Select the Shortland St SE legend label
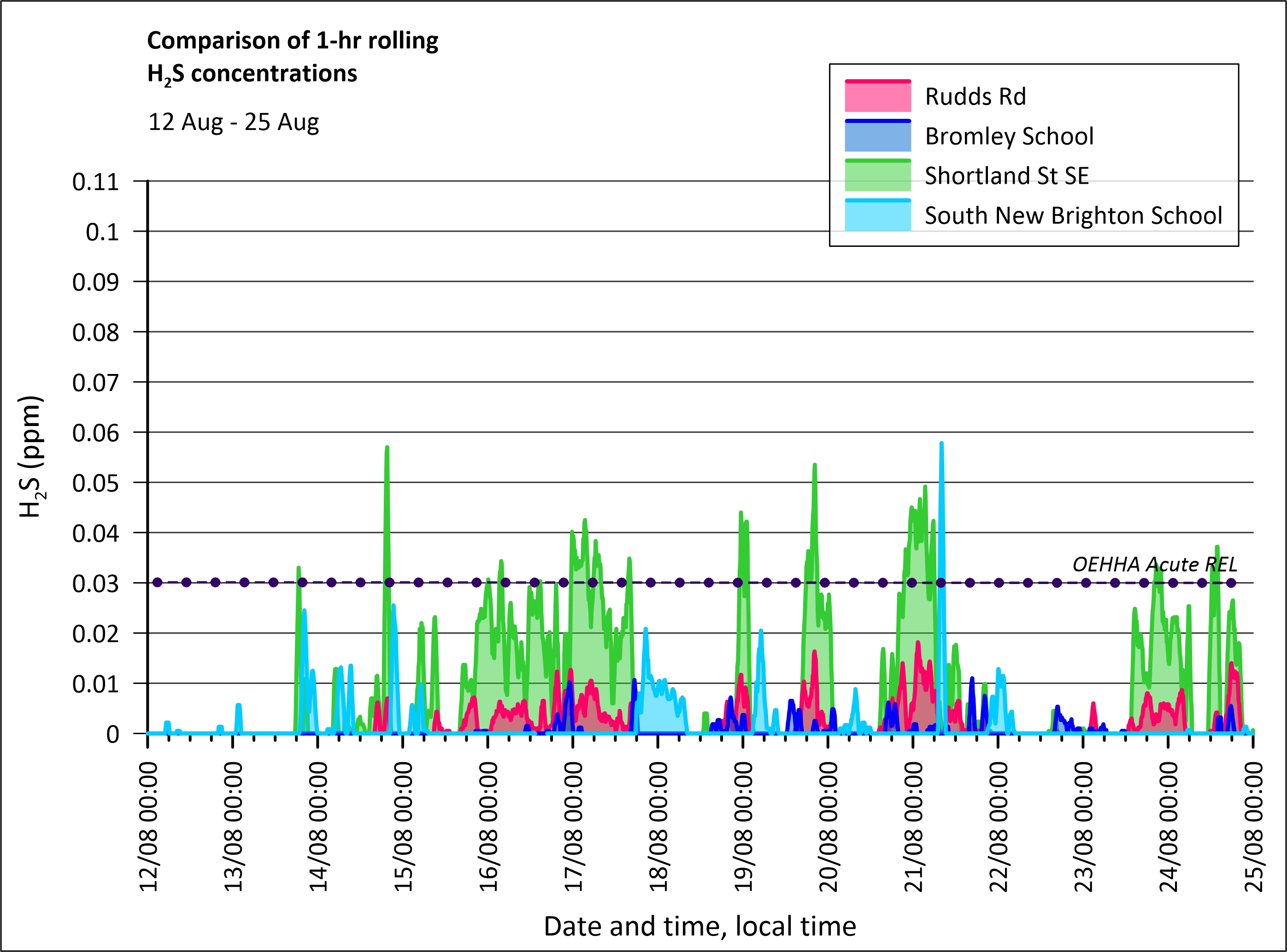The width and height of the screenshot is (1287, 952). [x=1006, y=175]
